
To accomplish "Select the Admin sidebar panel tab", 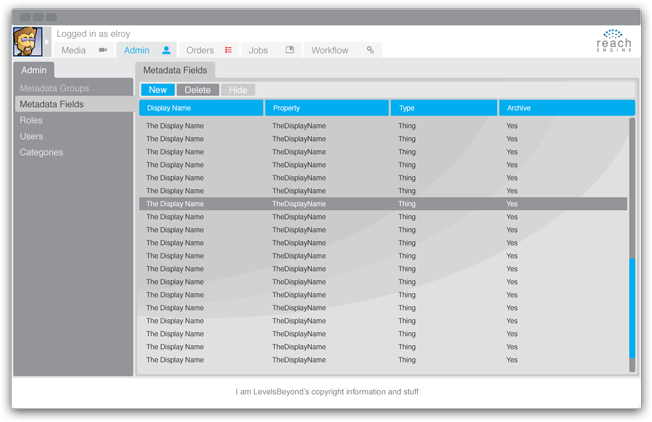I will [x=34, y=70].
